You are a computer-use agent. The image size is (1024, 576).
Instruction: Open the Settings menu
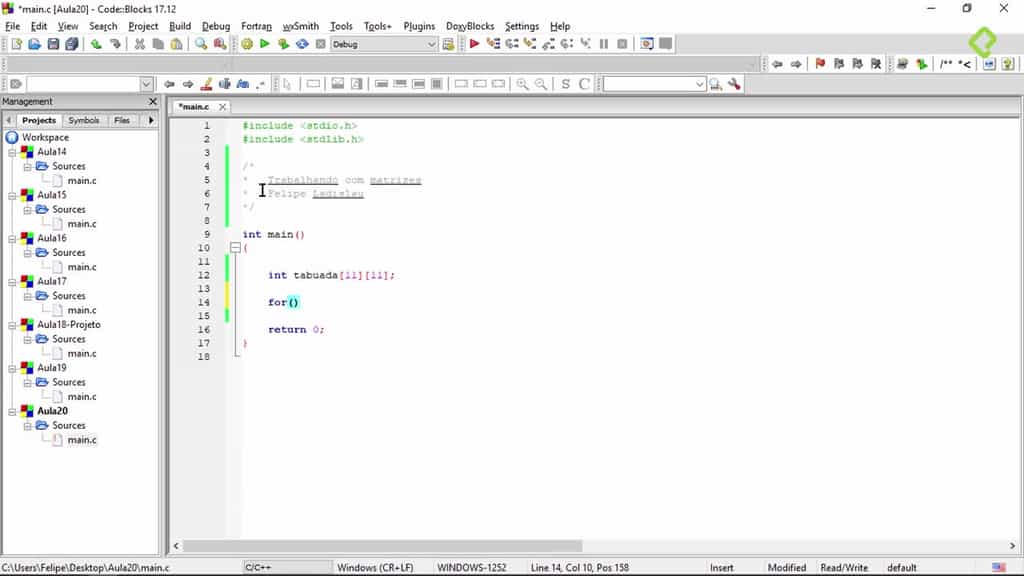point(522,26)
